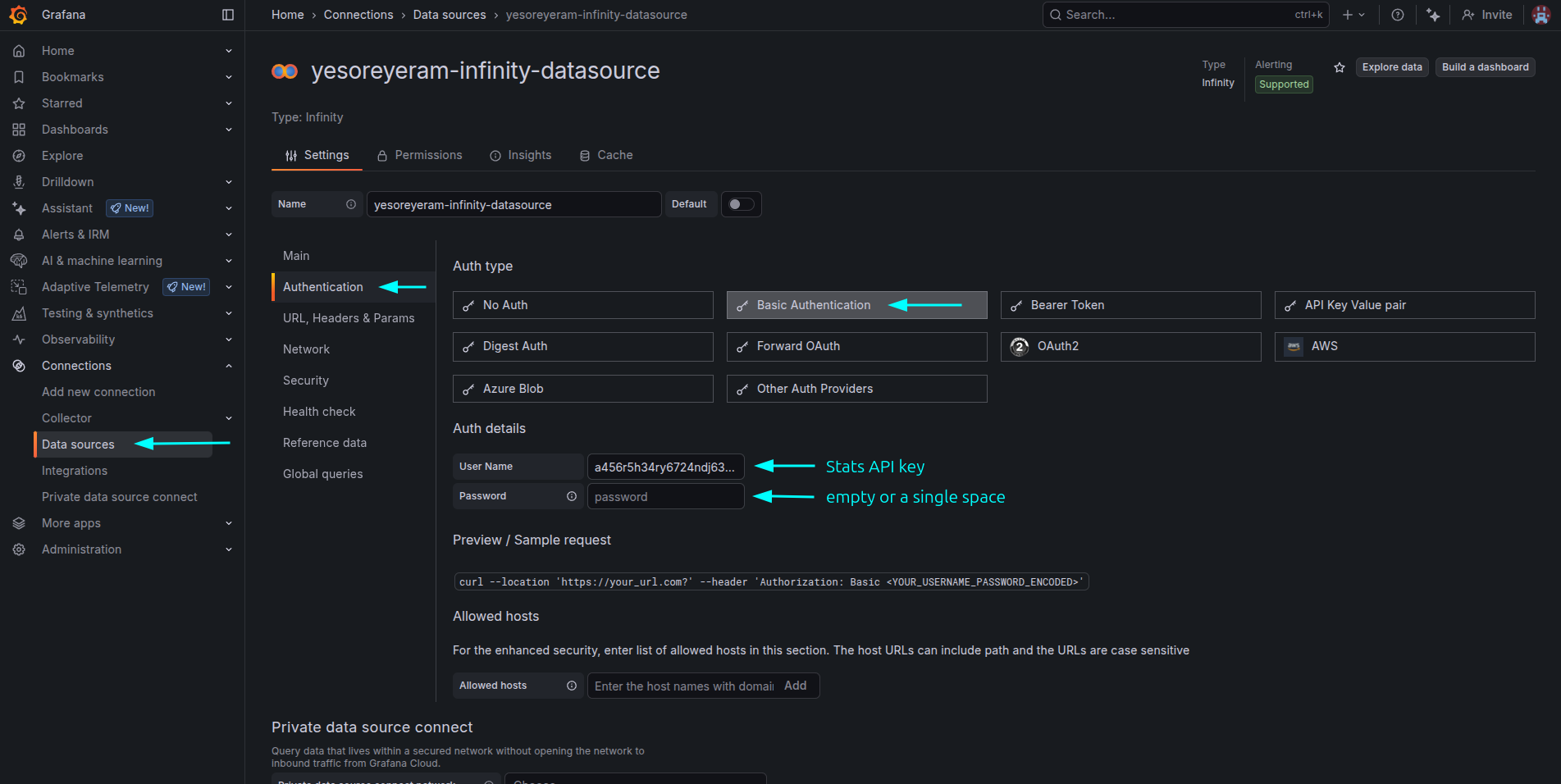Open the user profile avatar
The width and height of the screenshot is (1561, 784).
pyautogui.click(x=1540, y=15)
